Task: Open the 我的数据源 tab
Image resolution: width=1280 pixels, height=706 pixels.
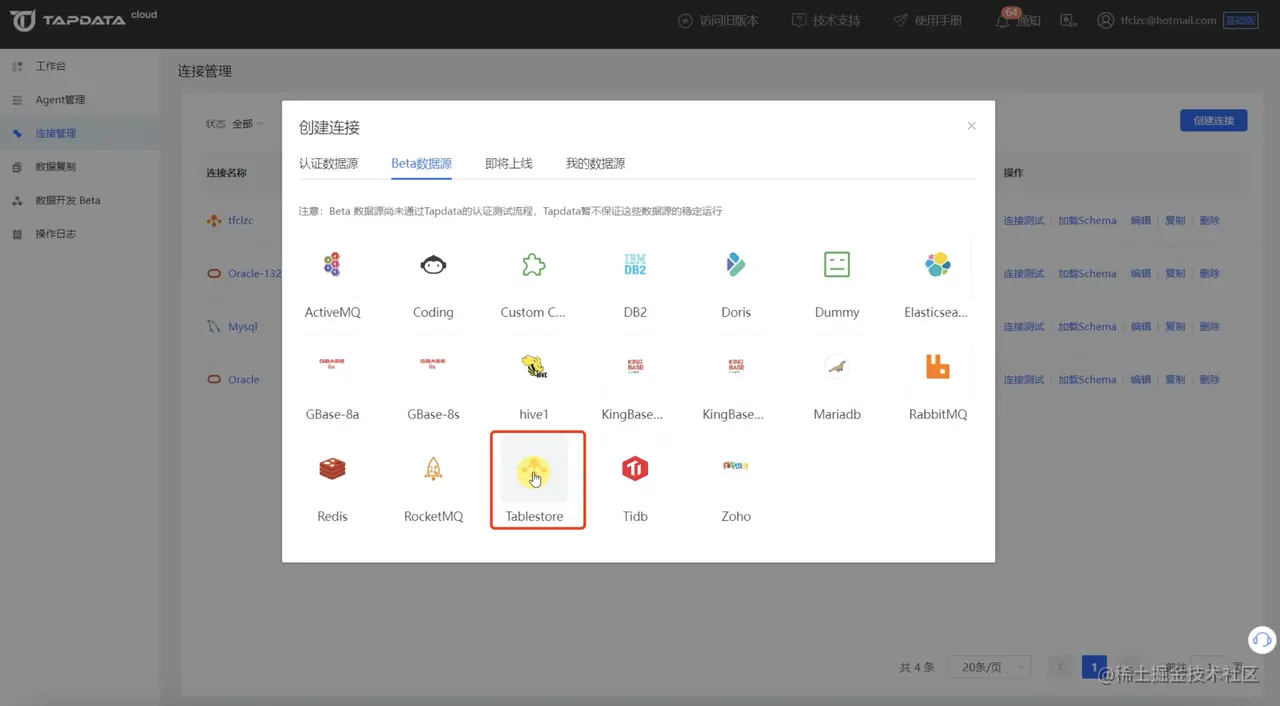Action: tap(595, 163)
